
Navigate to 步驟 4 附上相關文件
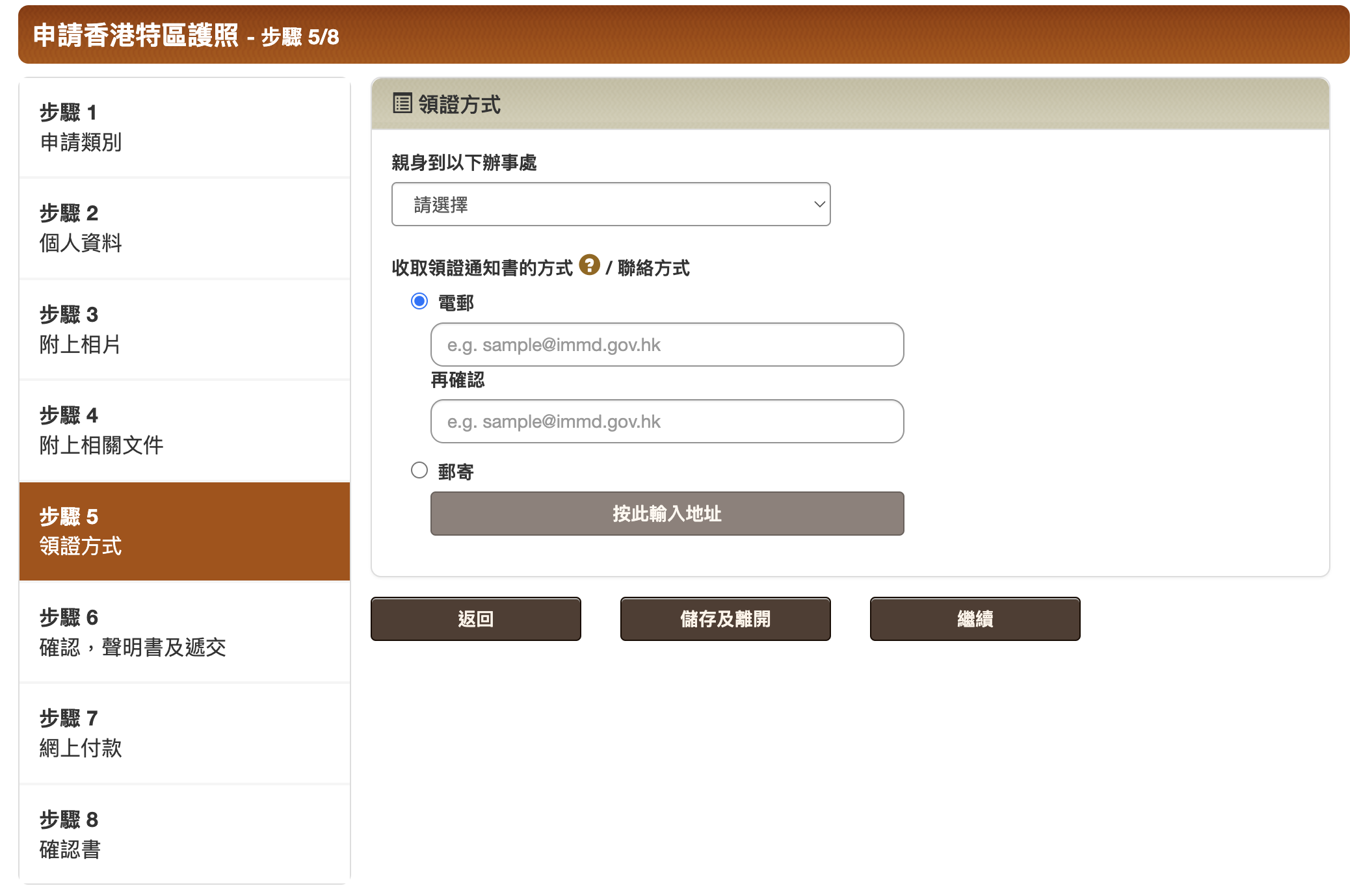point(185,429)
